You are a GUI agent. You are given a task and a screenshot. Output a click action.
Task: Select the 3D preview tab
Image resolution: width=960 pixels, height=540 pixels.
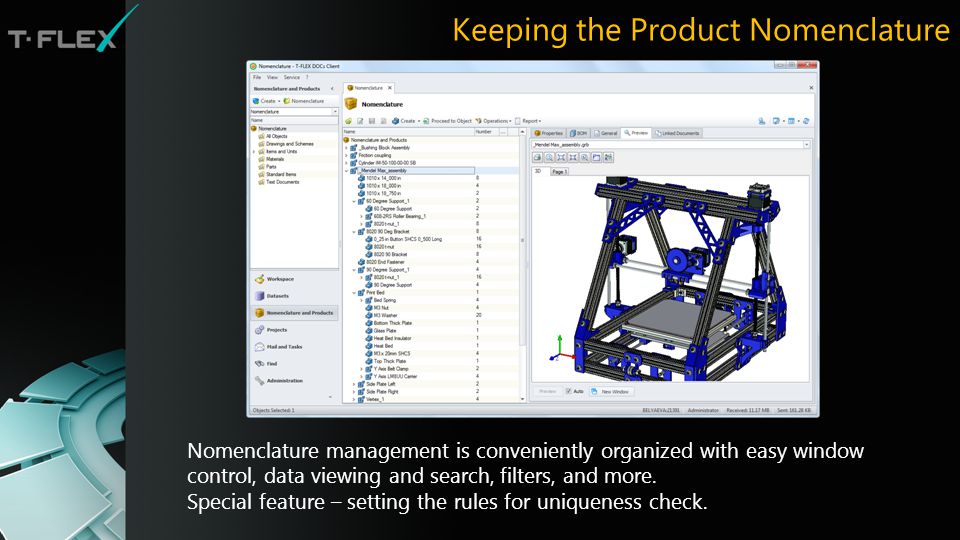point(539,171)
